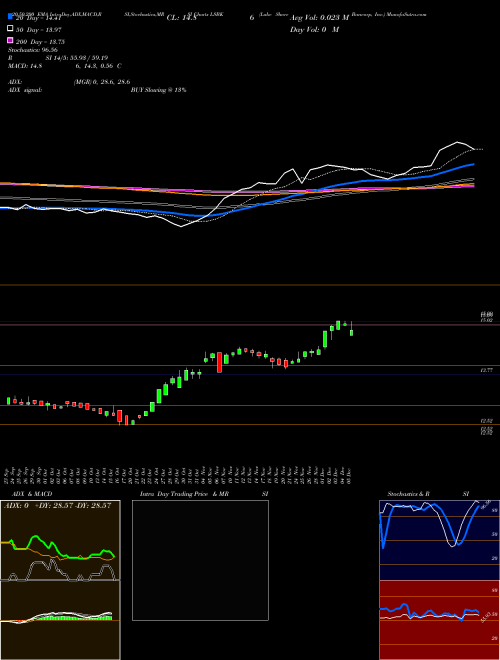Click the 'MACD: 14.8' readout

point(25,66)
